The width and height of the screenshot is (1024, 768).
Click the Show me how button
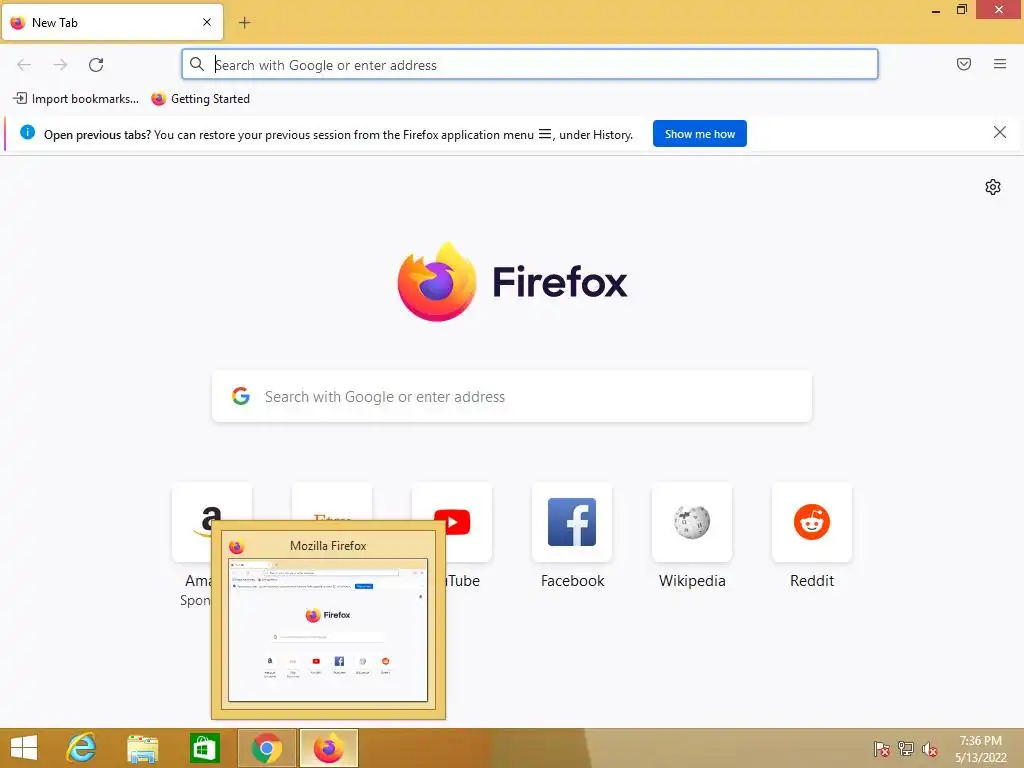point(699,134)
